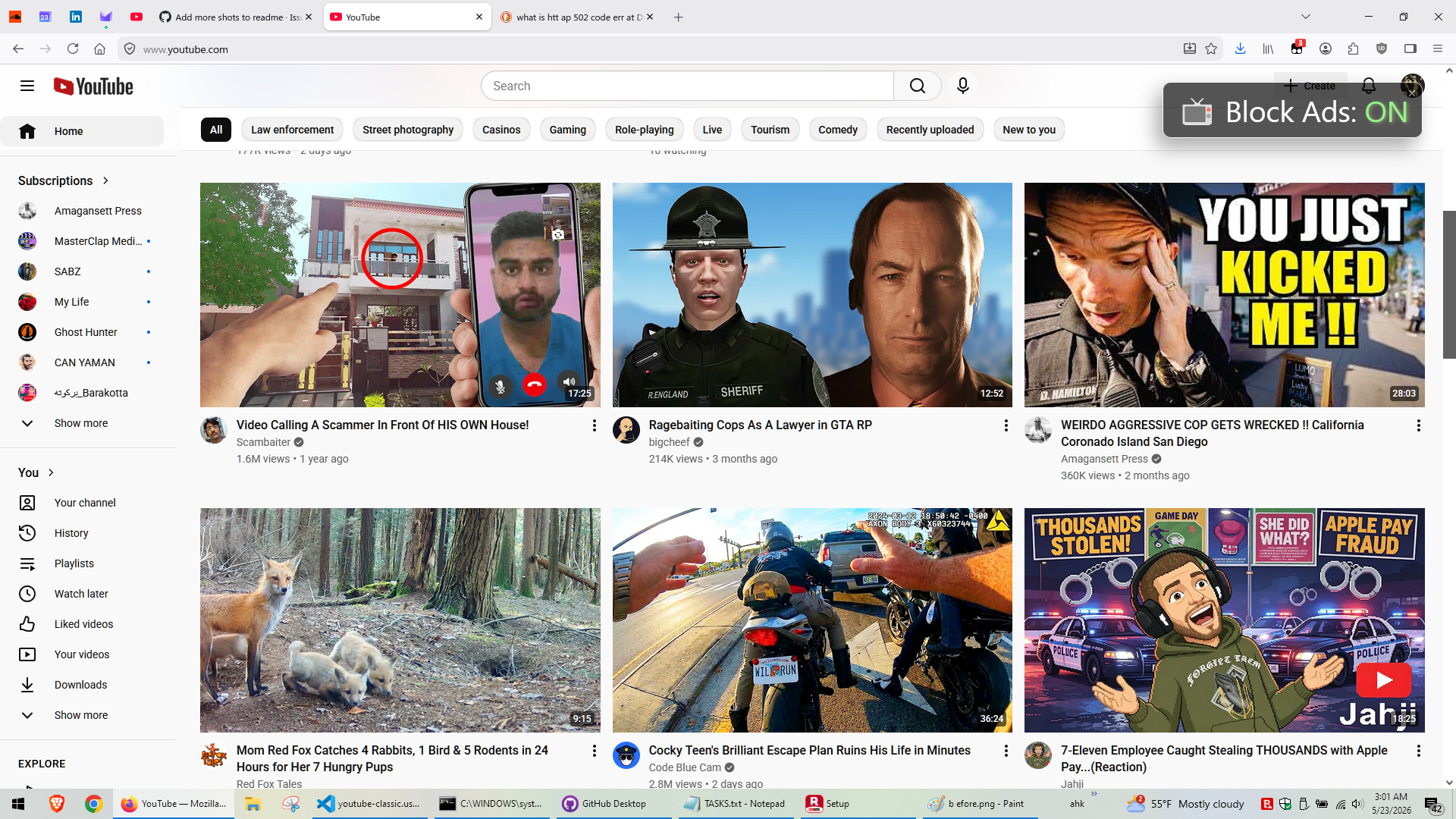Screen dimensions: 1456x819
Task: Select the All filter chip
Action: tap(216, 130)
